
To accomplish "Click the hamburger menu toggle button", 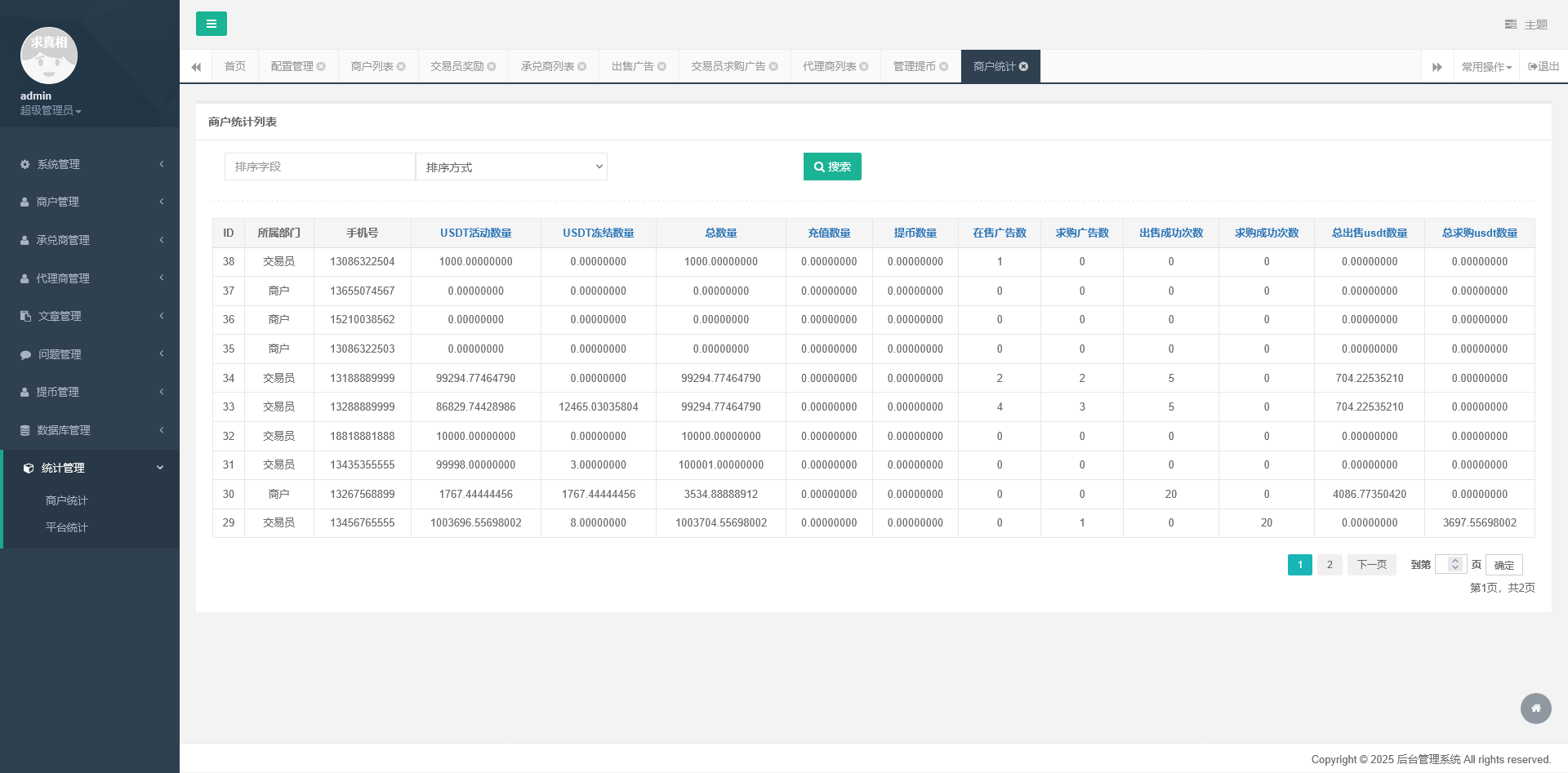I will pos(211,24).
